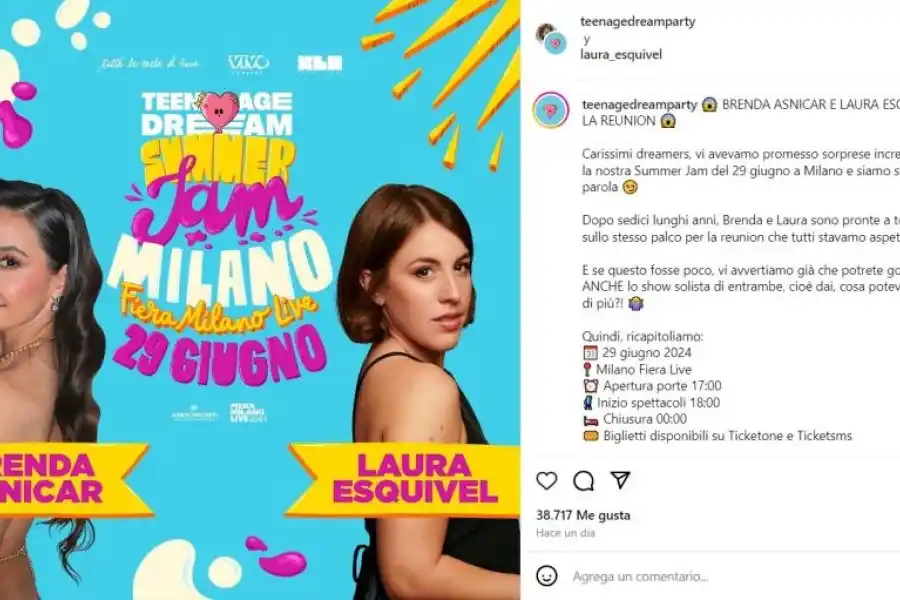Viewport: 900px width, 600px height.
Task: Open laura_esquivel profile link
Action: 621,55
